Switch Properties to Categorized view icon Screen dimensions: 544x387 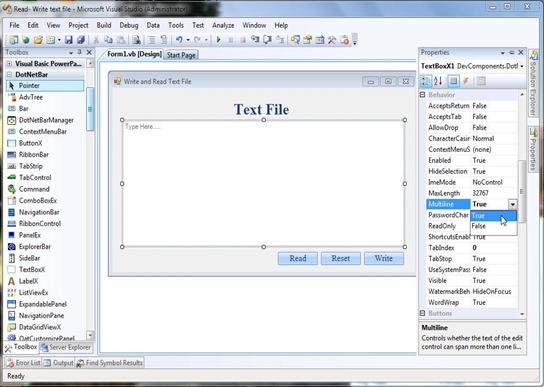(x=425, y=81)
